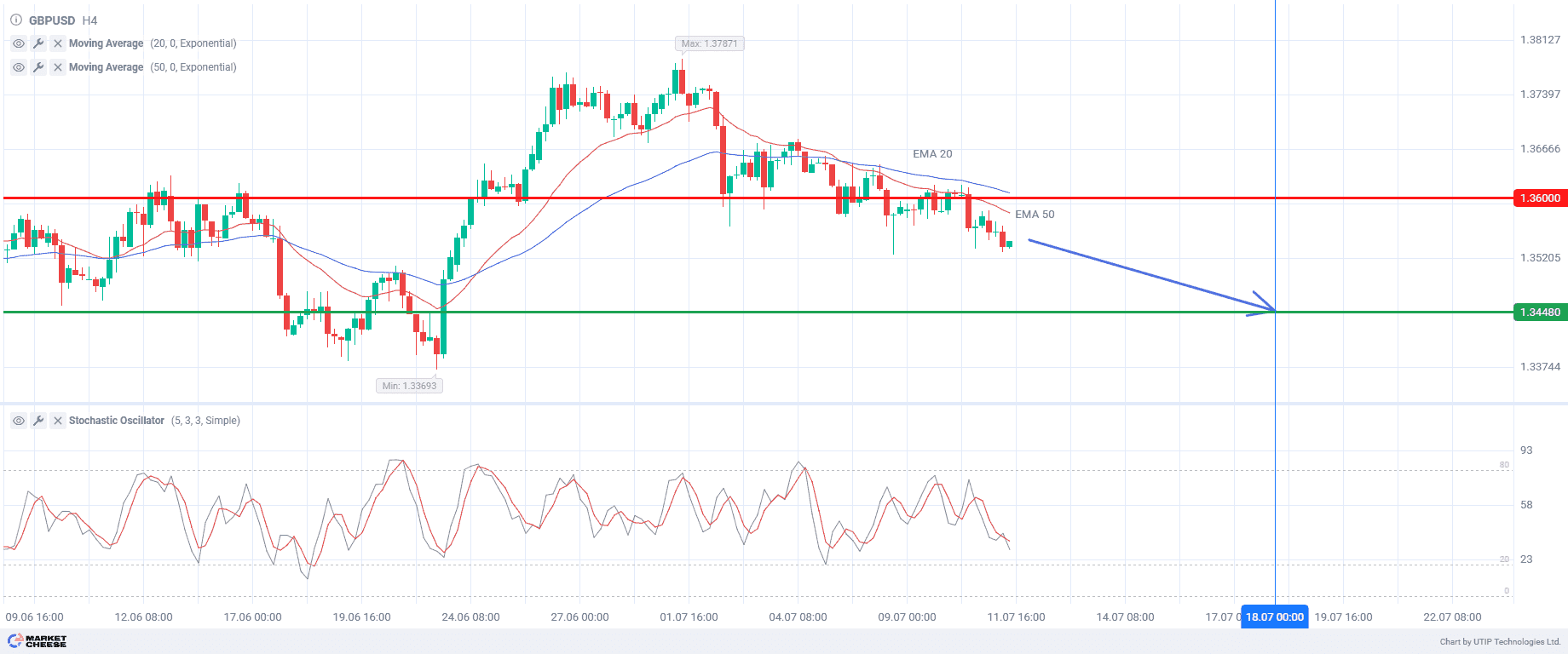Select the Stochastic Oscillator (5, 3, 3, Simple) label
This screenshot has height=654, width=1568.
154,421
